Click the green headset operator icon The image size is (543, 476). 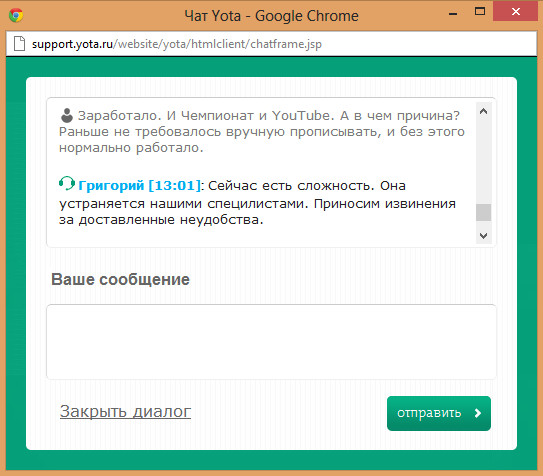click(x=67, y=183)
